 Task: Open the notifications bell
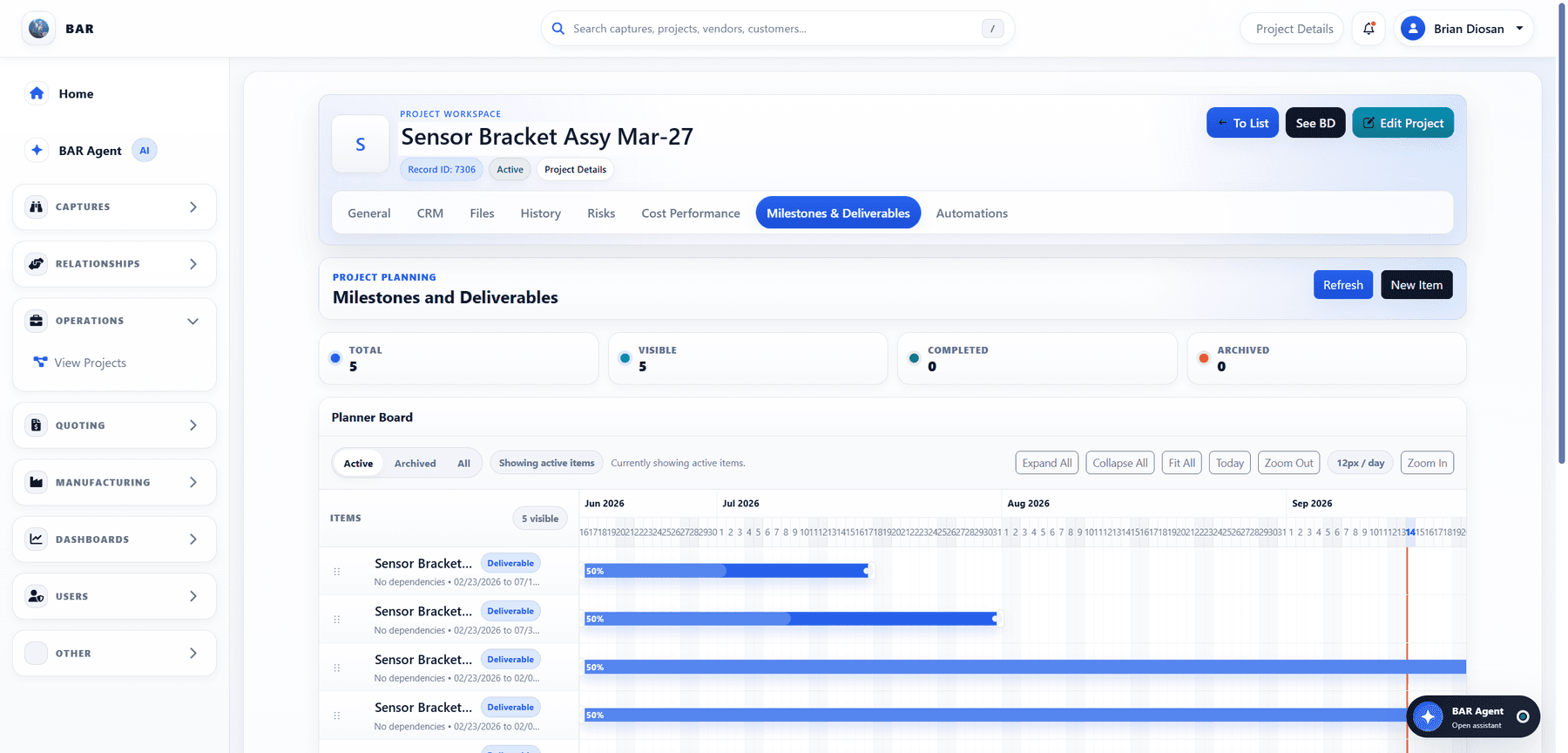pos(1369,29)
